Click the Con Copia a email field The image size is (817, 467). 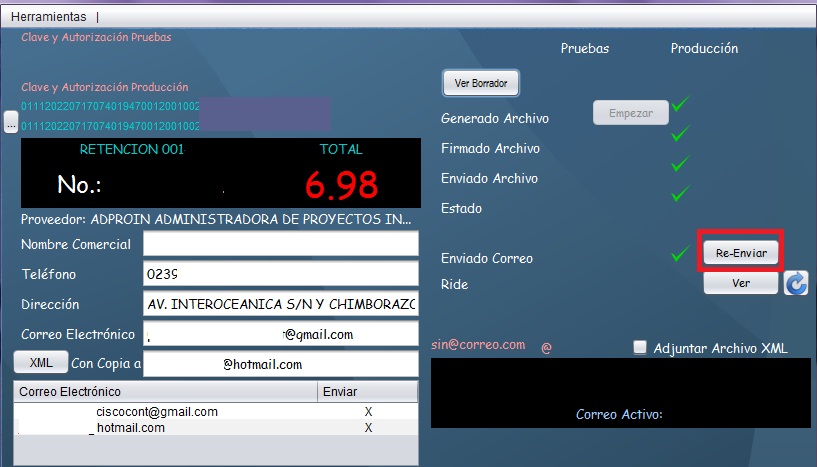[280, 365]
